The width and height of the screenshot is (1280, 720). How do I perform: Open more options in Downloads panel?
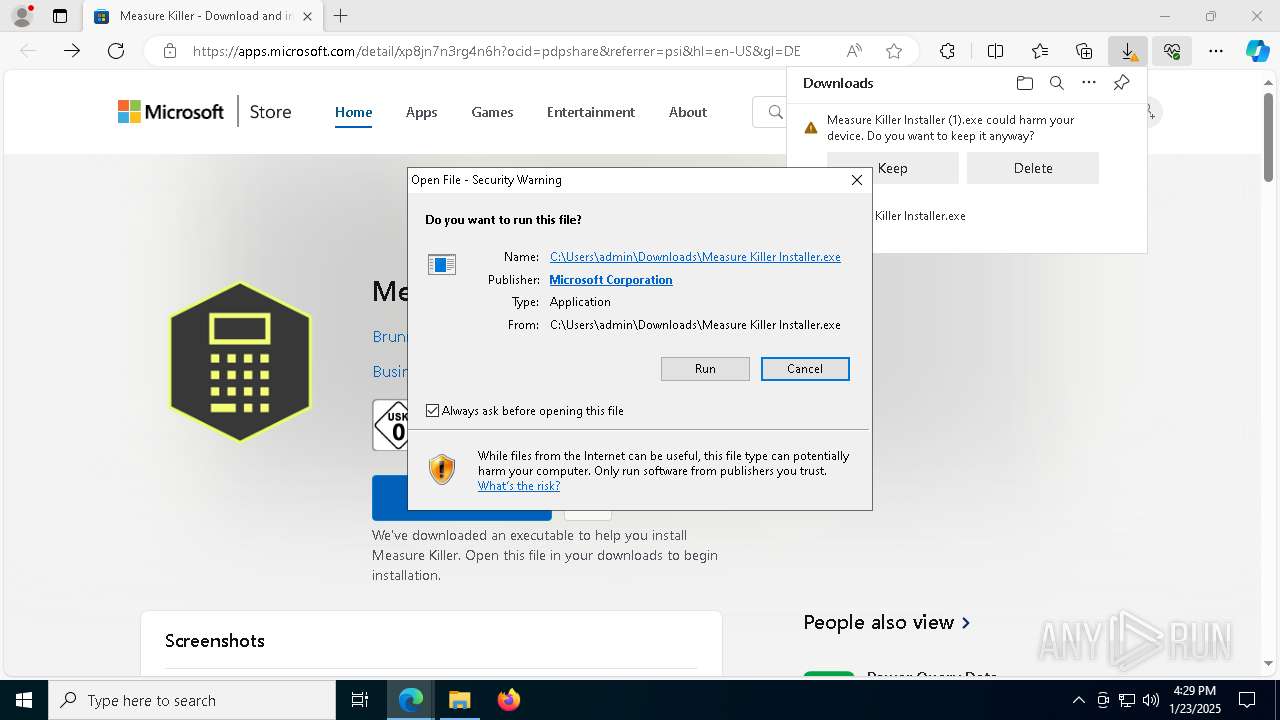(1089, 83)
